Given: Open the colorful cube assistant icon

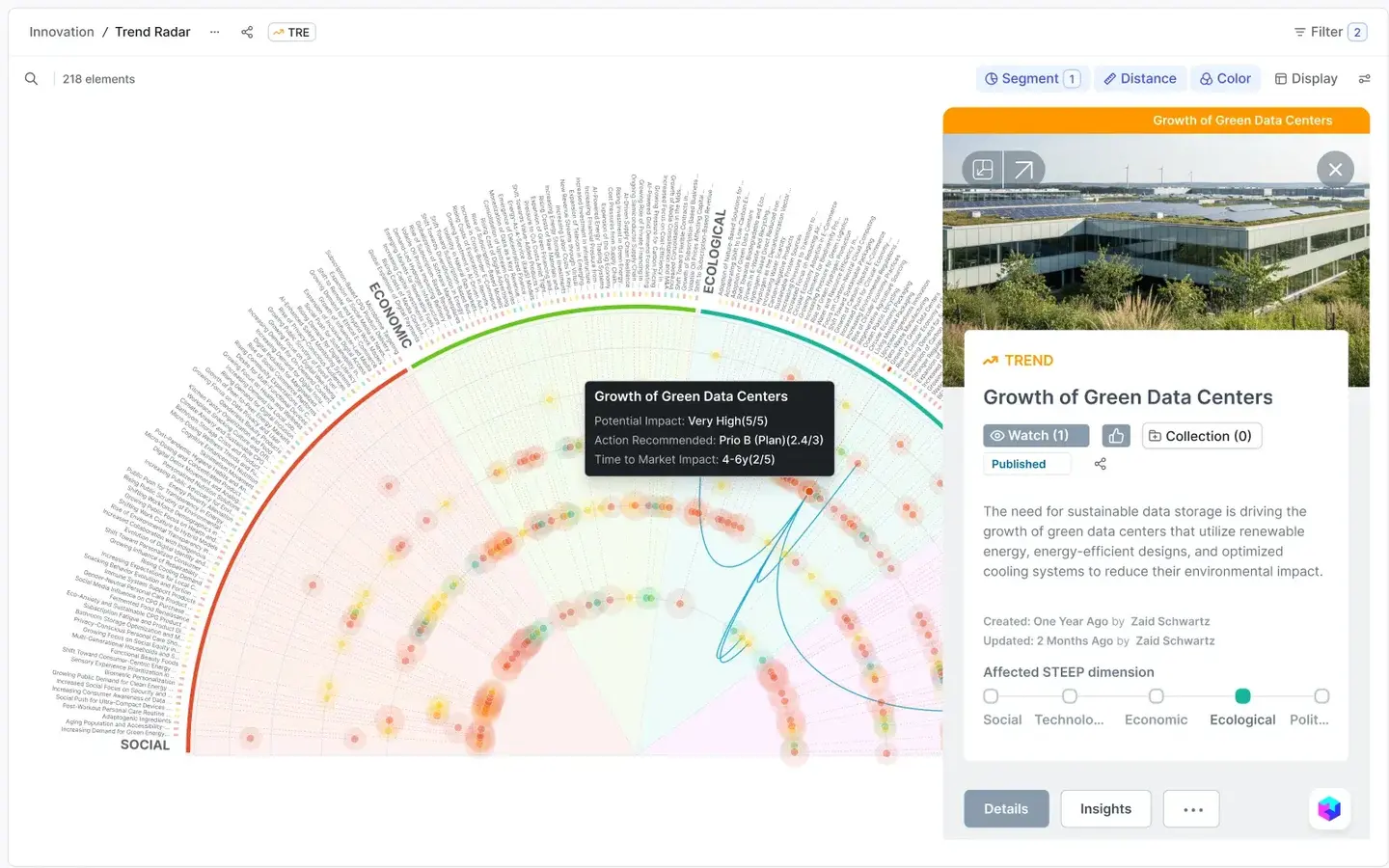Looking at the screenshot, I should tap(1329, 808).
